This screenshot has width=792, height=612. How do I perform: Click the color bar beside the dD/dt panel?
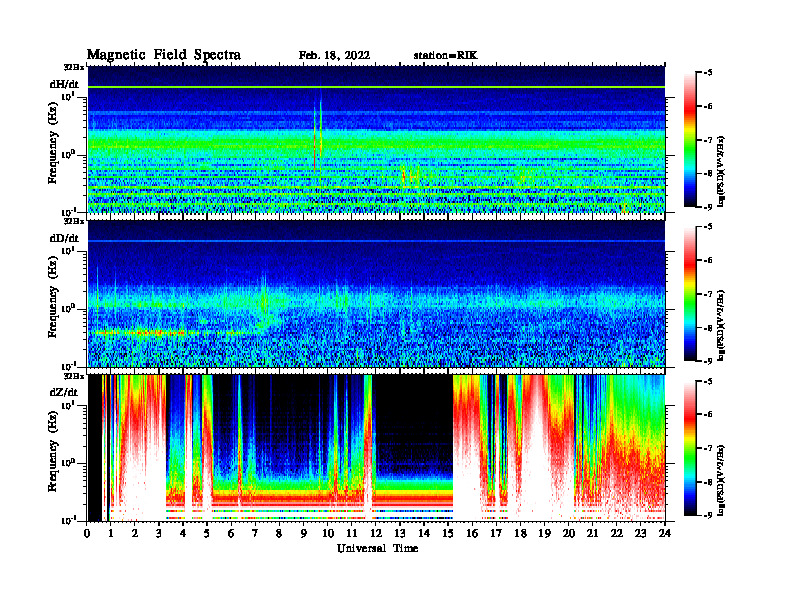[690, 294]
